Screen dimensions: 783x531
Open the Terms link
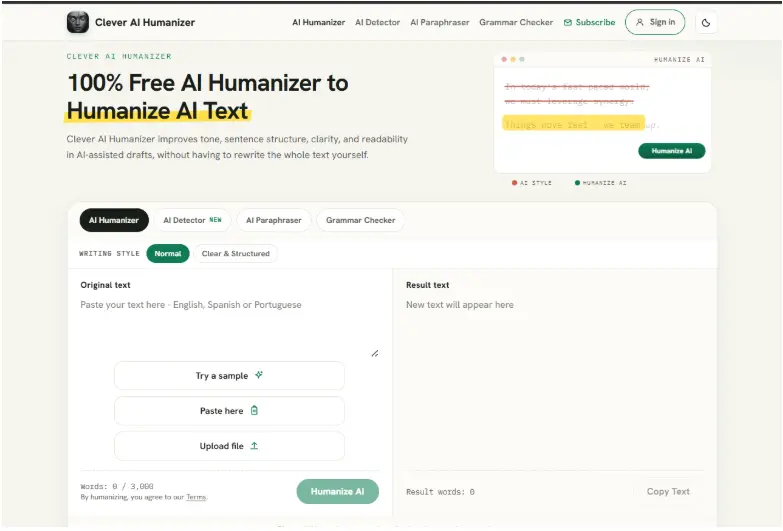click(196, 497)
